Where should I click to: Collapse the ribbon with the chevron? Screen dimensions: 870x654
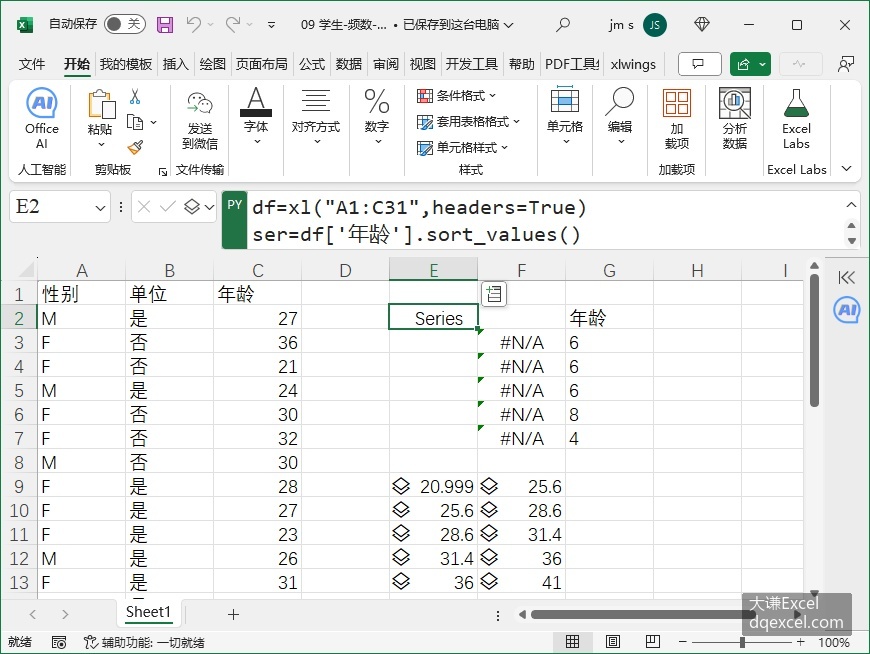[x=846, y=169]
